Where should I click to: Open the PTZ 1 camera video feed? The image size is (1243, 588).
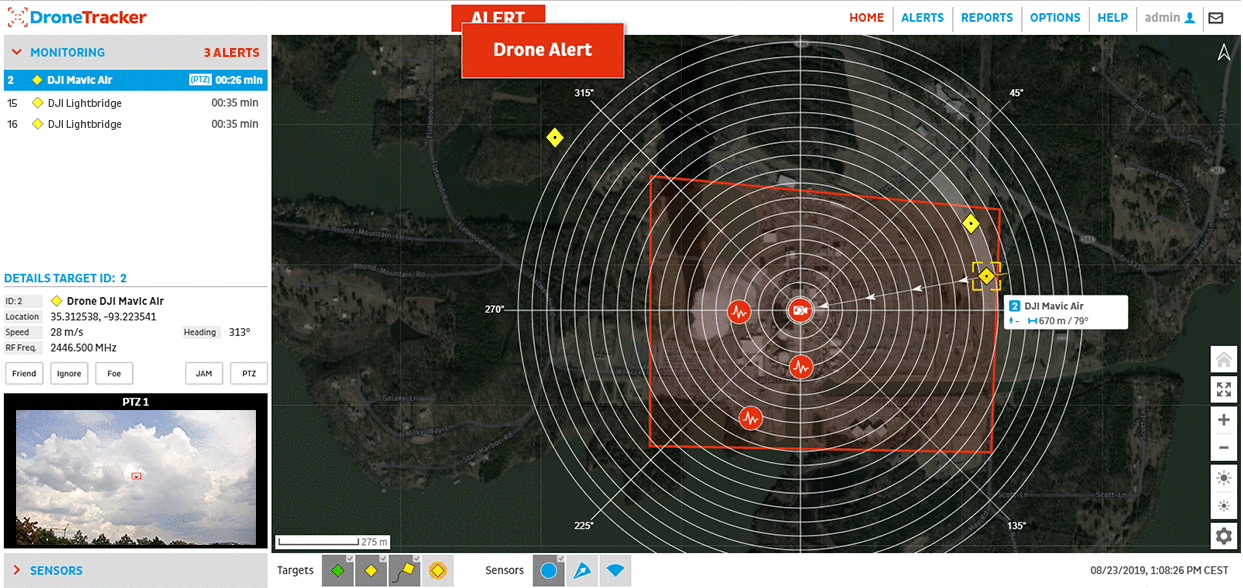136,478
